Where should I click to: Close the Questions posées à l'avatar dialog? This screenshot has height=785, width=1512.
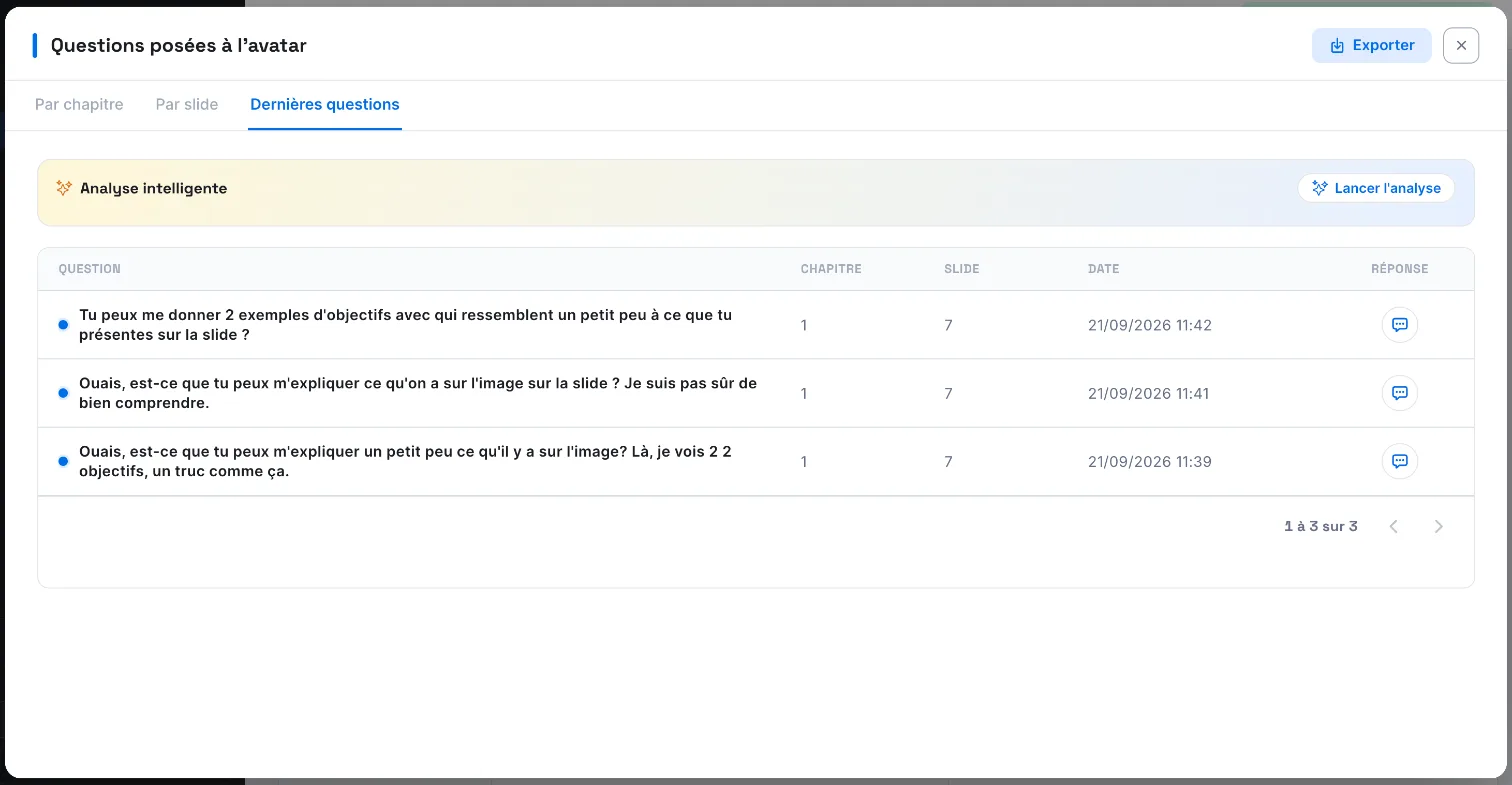[x=1461, y=45]
